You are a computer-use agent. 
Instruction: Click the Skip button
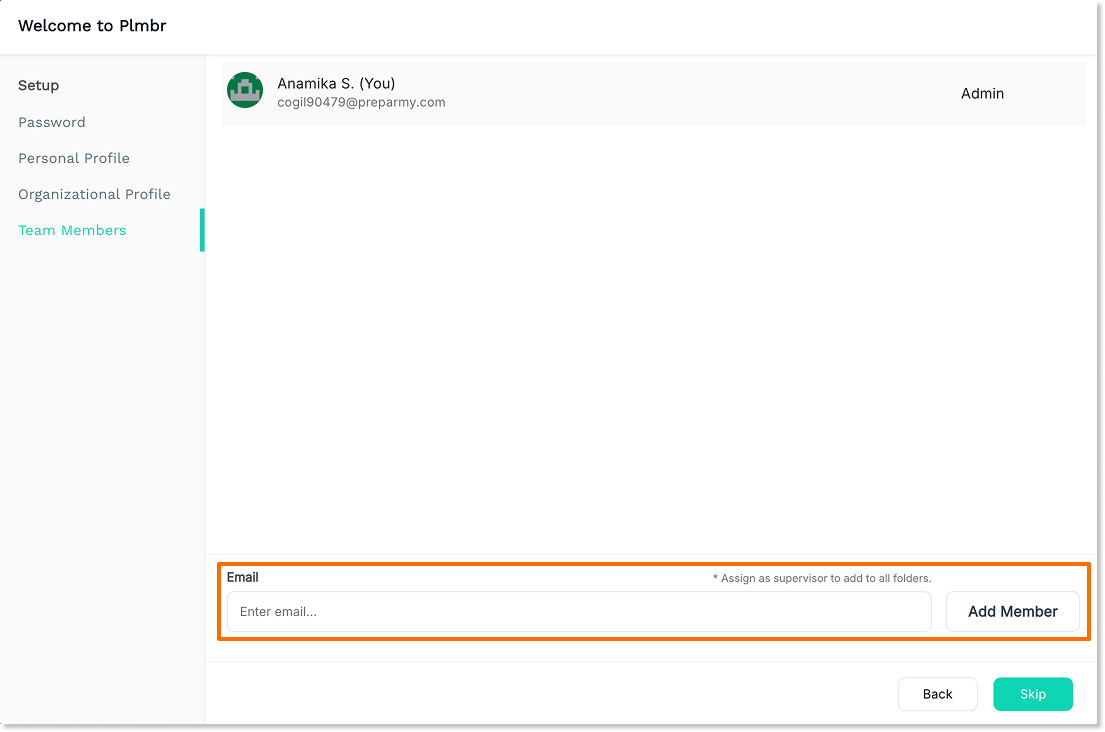1032,694
